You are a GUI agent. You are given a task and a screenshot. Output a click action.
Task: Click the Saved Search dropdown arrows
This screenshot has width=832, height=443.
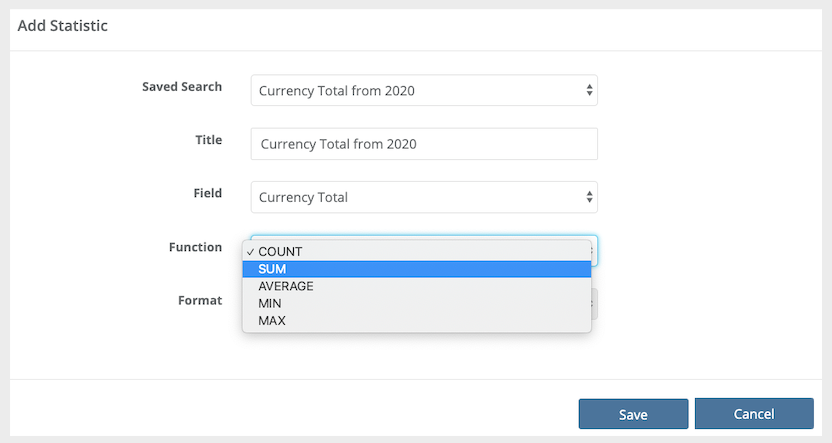[x=590, y=91]
